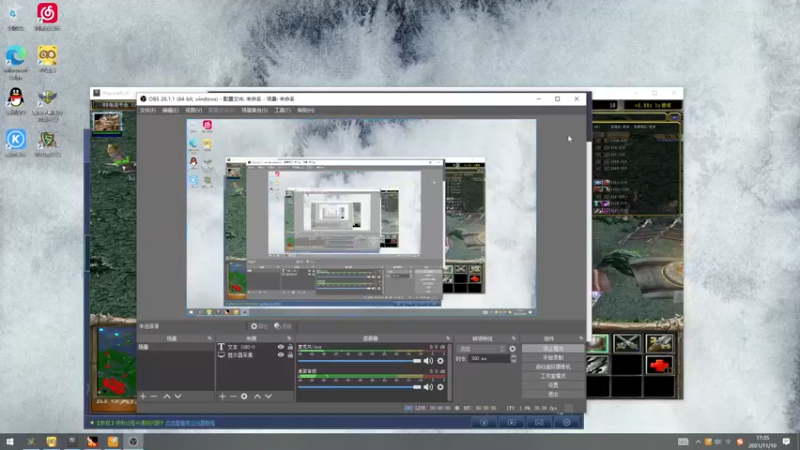This screenshot has height=450, width=800.
Task: Hide the 显示器采集 source with its eye
Action: pyautogui.click(x=281, y=355)
